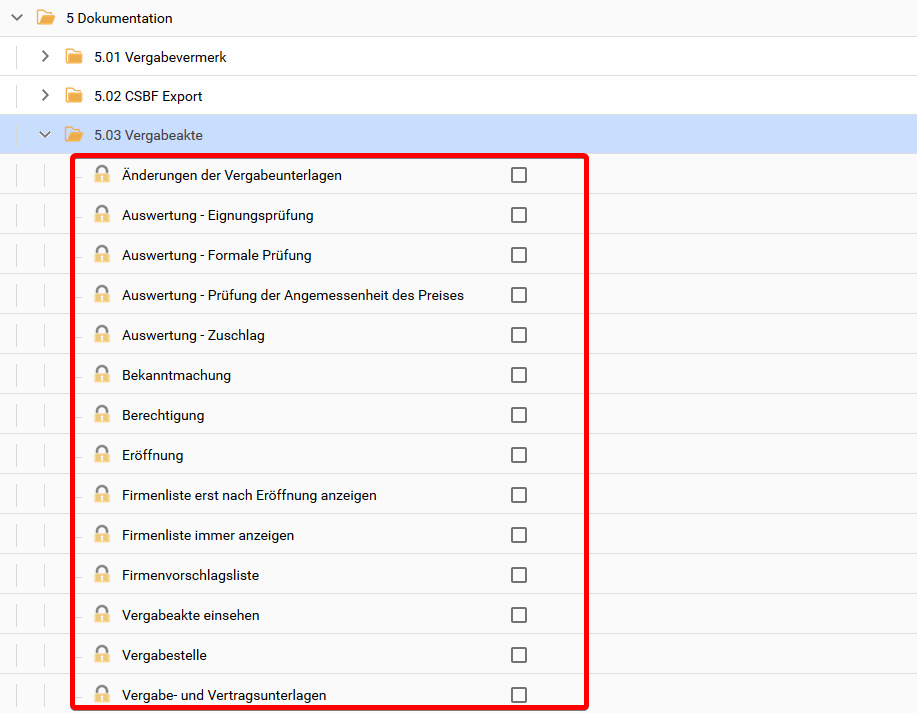
Task: Select Auswertung - Prüfung der Angemessenheit des Preises text
Action: [293, 295]
